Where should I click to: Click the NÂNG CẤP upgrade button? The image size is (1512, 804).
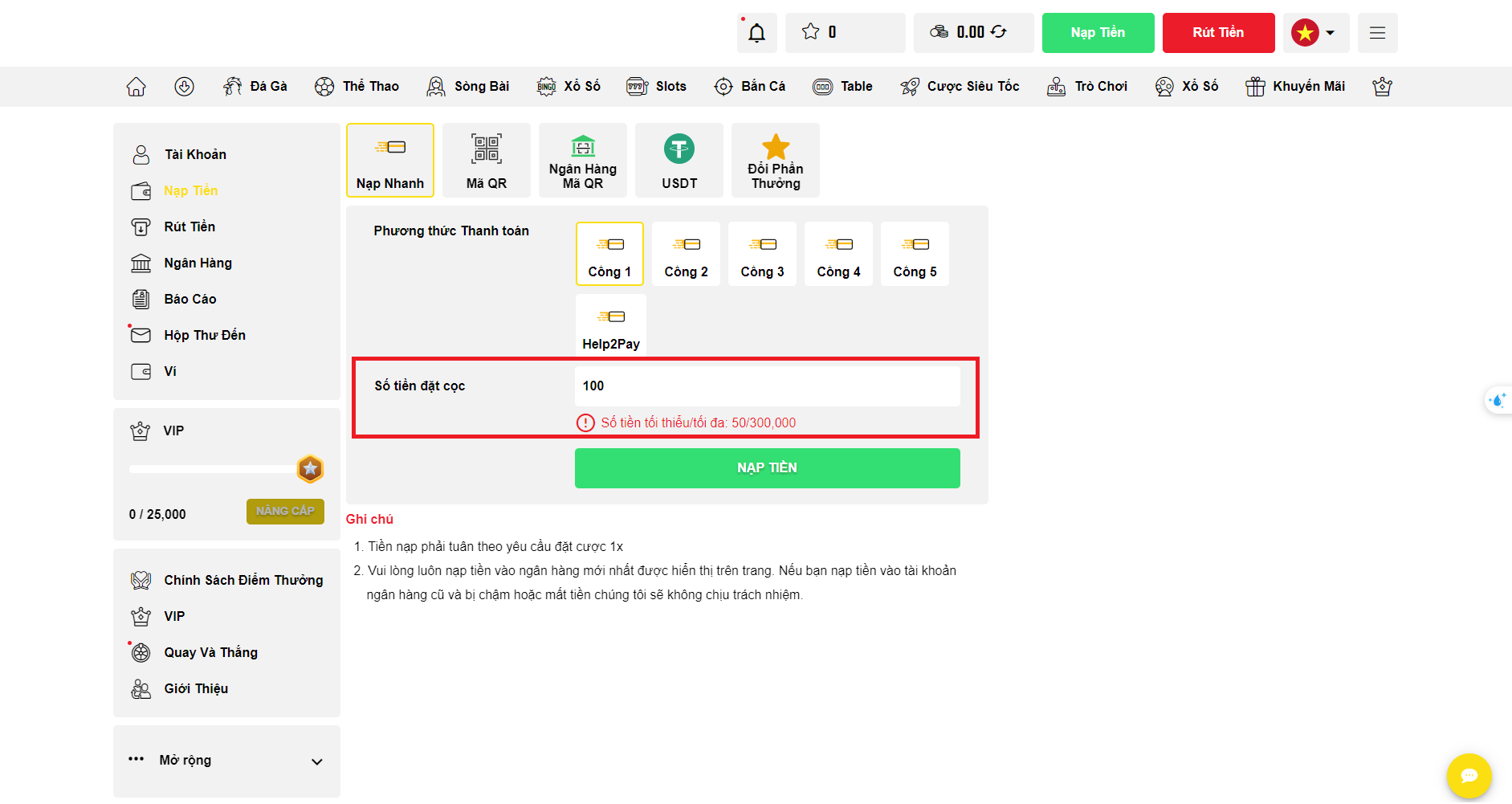pyautogui.click(x=285, y=512)
